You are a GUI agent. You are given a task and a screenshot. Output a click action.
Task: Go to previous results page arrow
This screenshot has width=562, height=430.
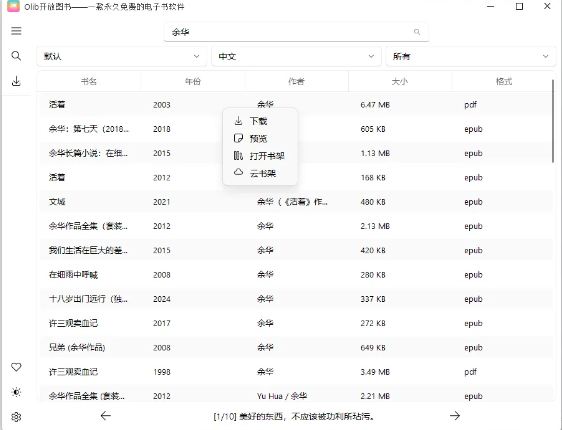[106, 416]
